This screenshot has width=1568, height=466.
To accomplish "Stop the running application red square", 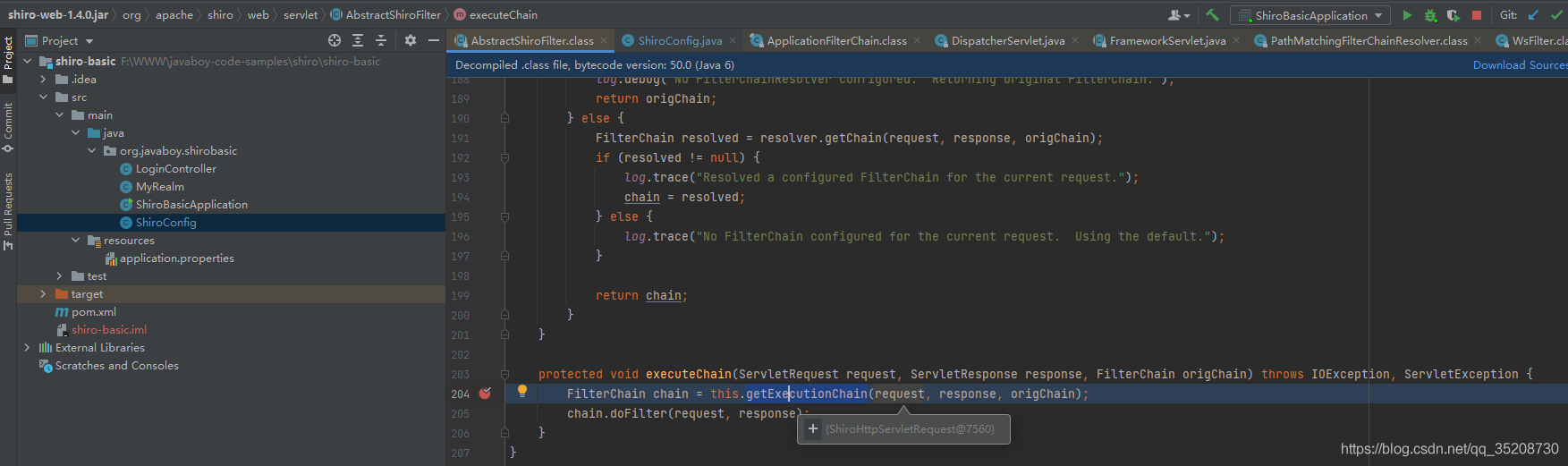I will [1477, 15].
